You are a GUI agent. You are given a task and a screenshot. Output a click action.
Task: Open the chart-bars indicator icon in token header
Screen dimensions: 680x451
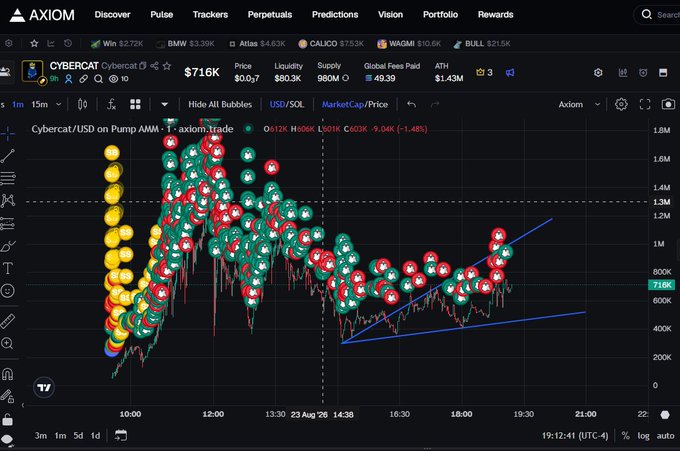[x=623, y=72]
